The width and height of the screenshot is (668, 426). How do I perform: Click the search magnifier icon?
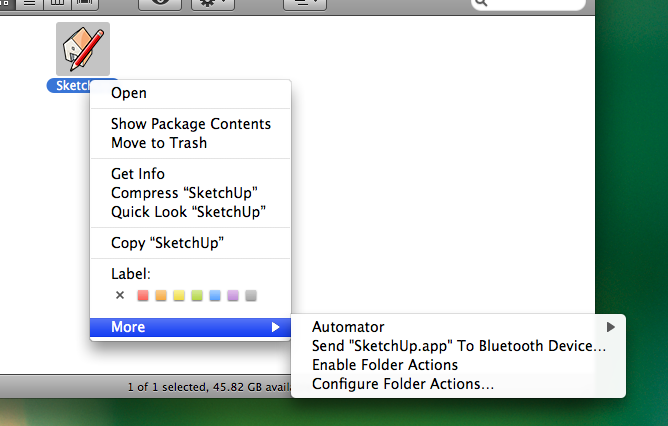481,3
